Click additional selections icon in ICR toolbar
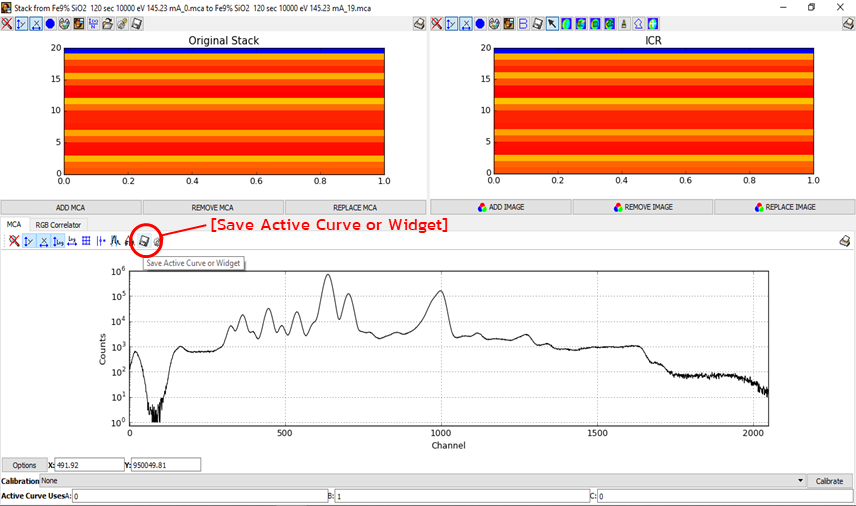Viewport: 856px width, 506px height. click(x=653, y=24)
